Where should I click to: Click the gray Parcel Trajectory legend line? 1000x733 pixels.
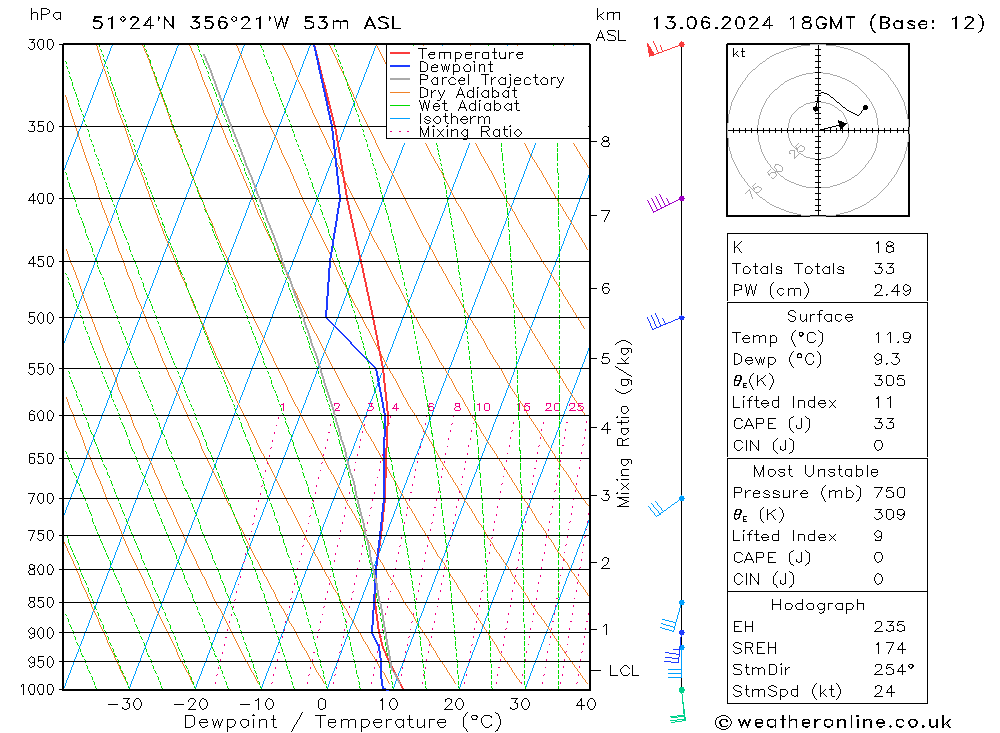(399, 80)
